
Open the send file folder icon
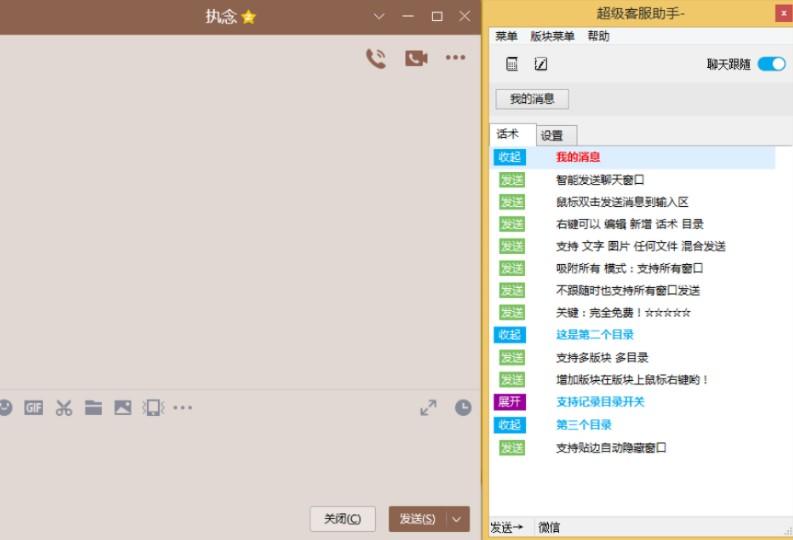click(93, 407)
